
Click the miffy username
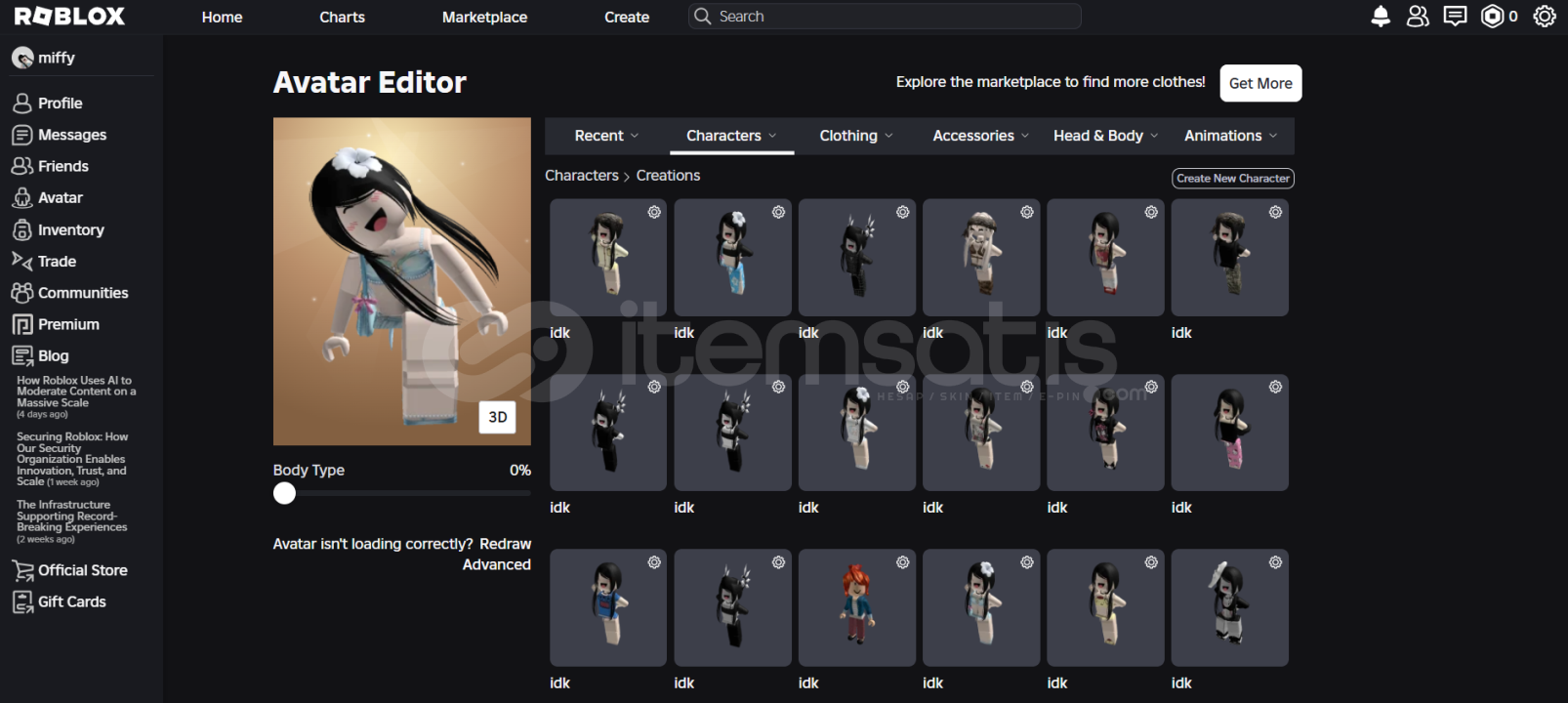[x=57, y=59]
